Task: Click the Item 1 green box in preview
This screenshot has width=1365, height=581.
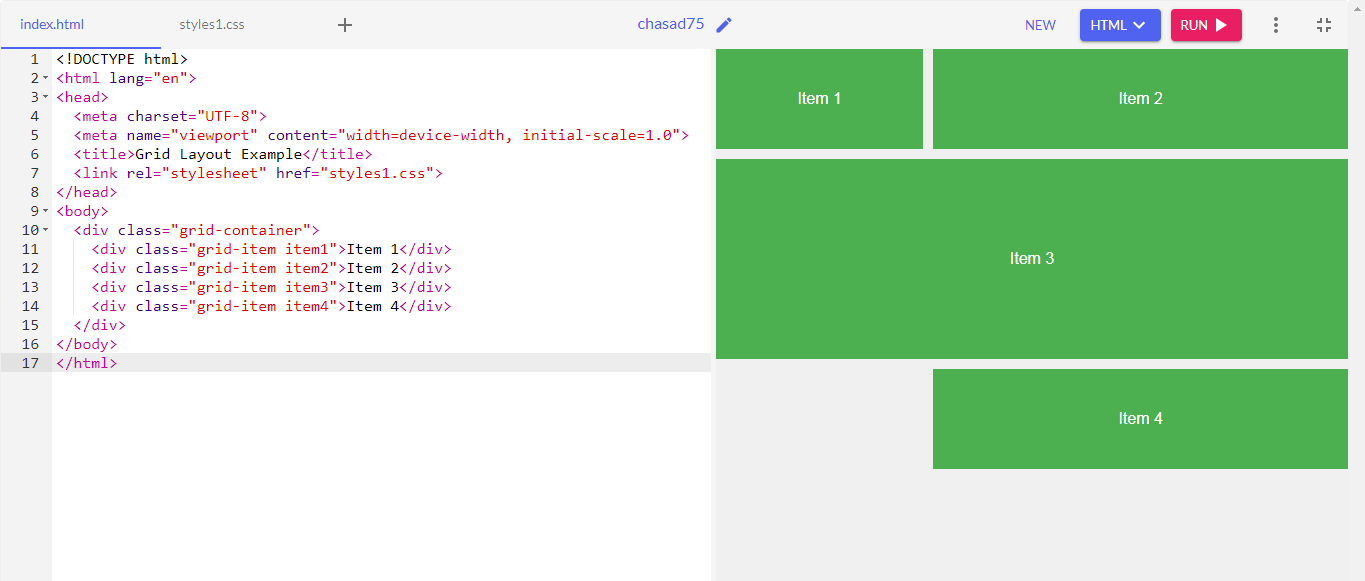Action: point(819,98)
